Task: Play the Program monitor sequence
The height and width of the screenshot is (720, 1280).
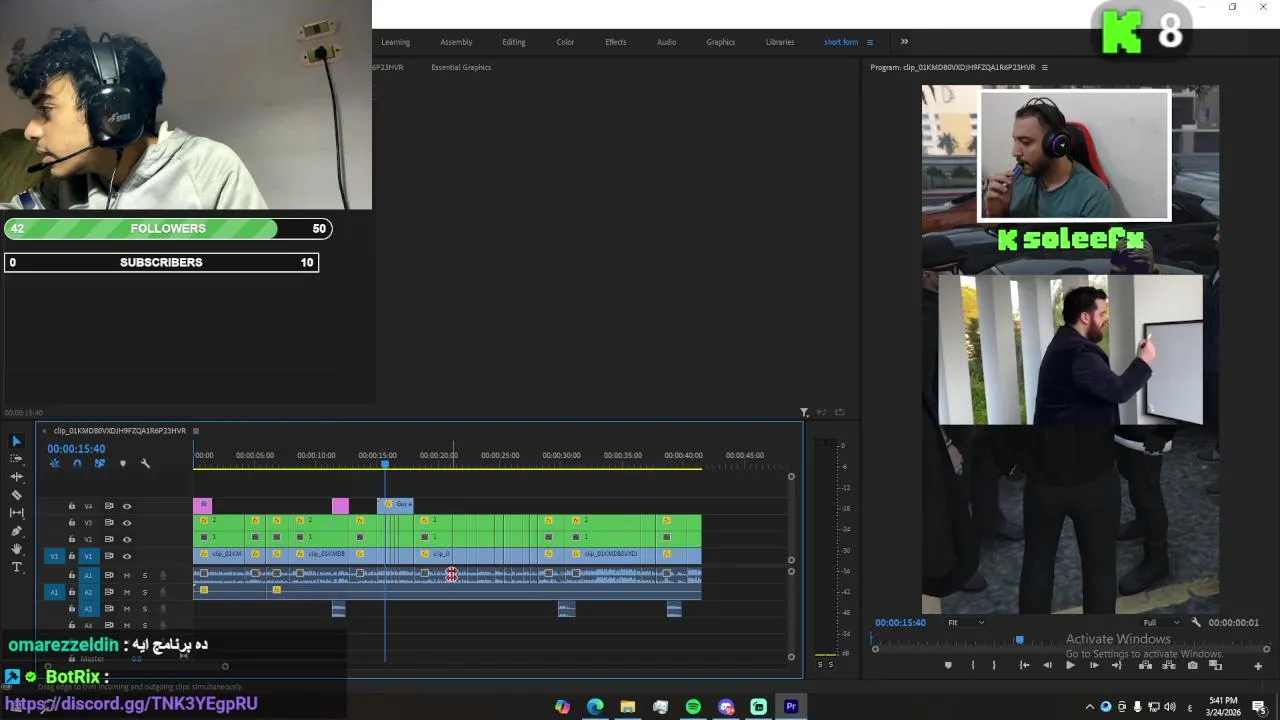Action: [1070, 665]
